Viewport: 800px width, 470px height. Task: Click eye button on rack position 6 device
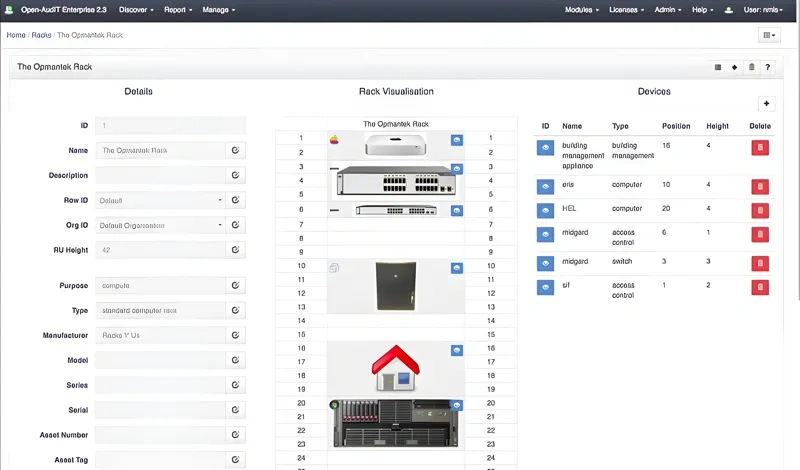pos(457,210)
